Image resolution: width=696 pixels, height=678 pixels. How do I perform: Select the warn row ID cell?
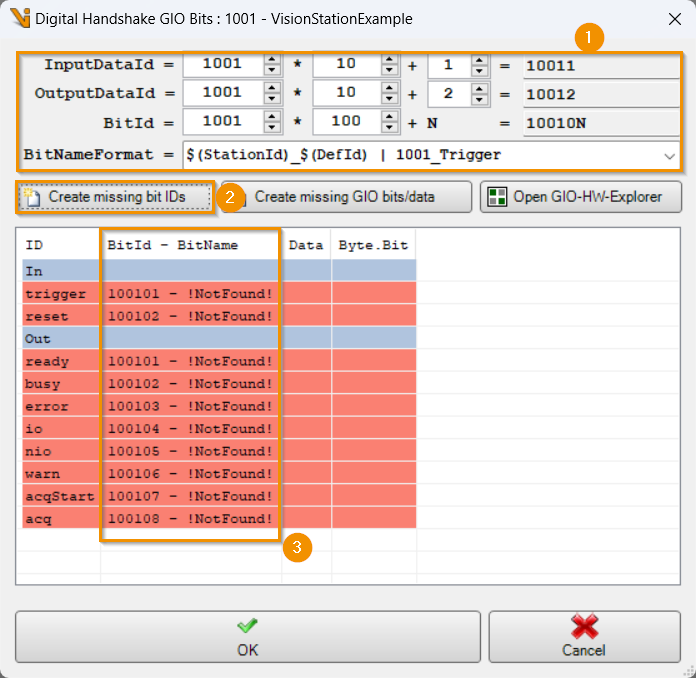tap(61, 474)
